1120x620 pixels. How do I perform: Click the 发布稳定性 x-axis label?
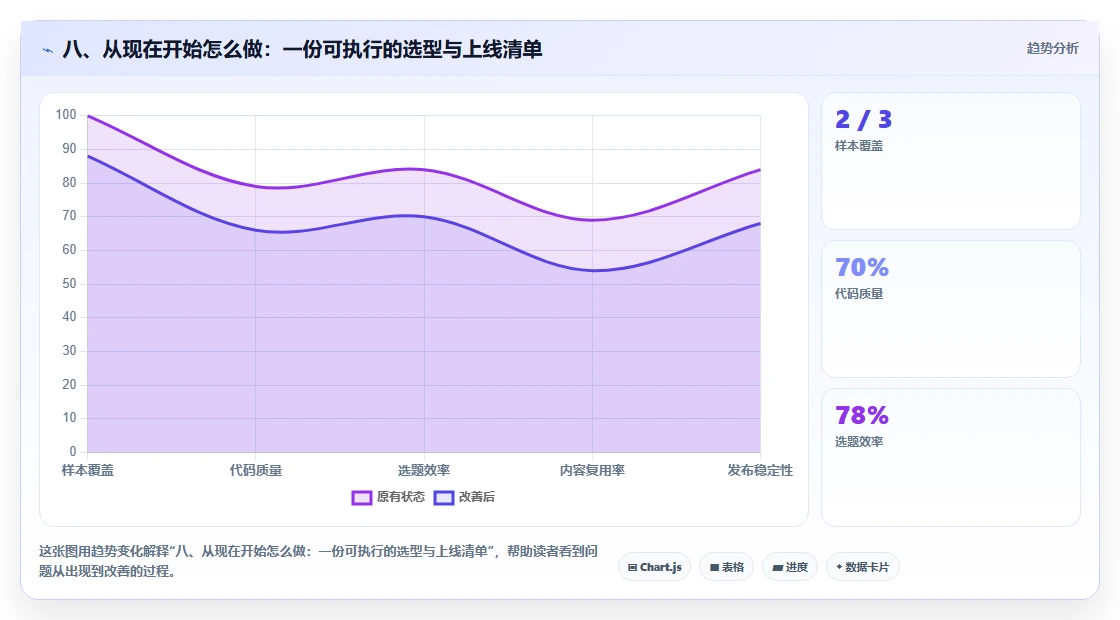pos(760,471)
